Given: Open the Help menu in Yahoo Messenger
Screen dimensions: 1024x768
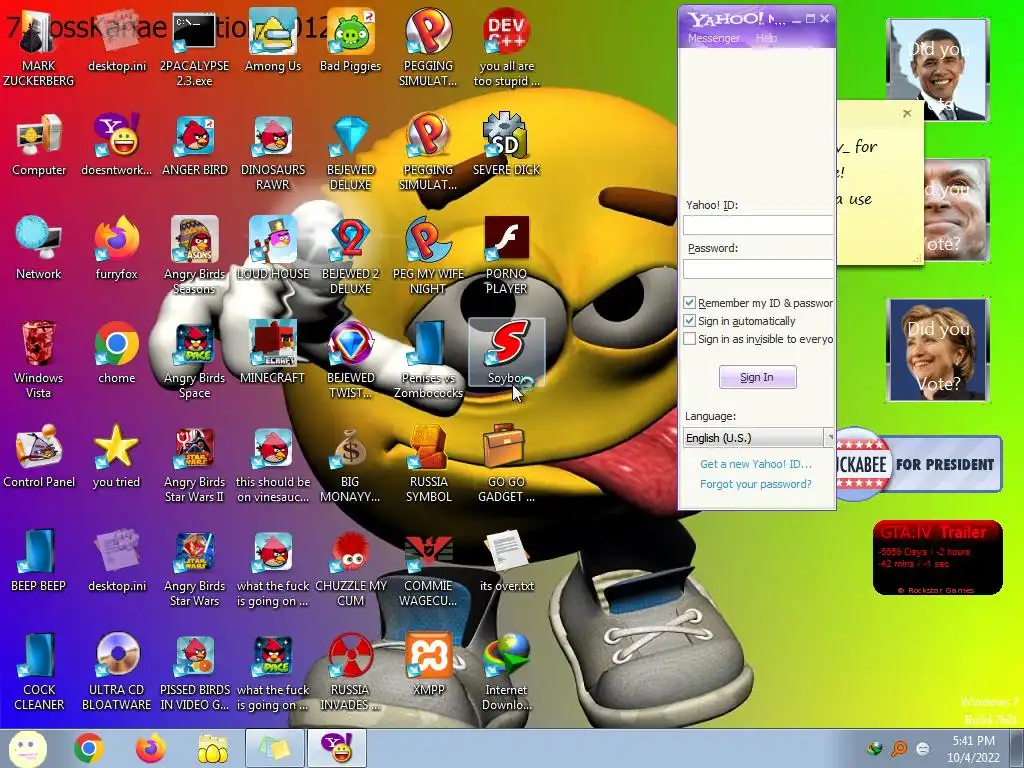Looking at the screenshot, I should (766, 38).
